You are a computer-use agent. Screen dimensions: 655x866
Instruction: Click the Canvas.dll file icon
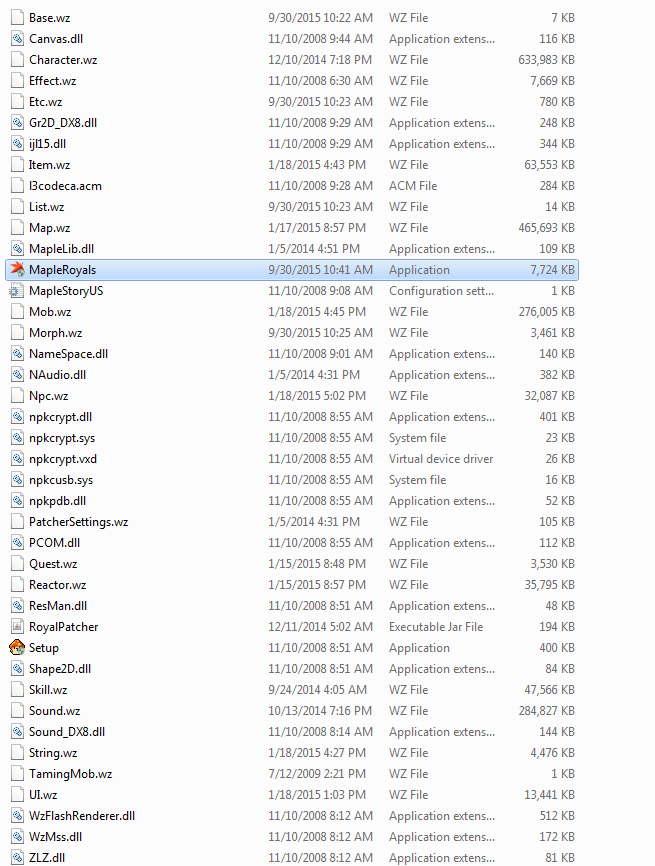click(18, 39)
